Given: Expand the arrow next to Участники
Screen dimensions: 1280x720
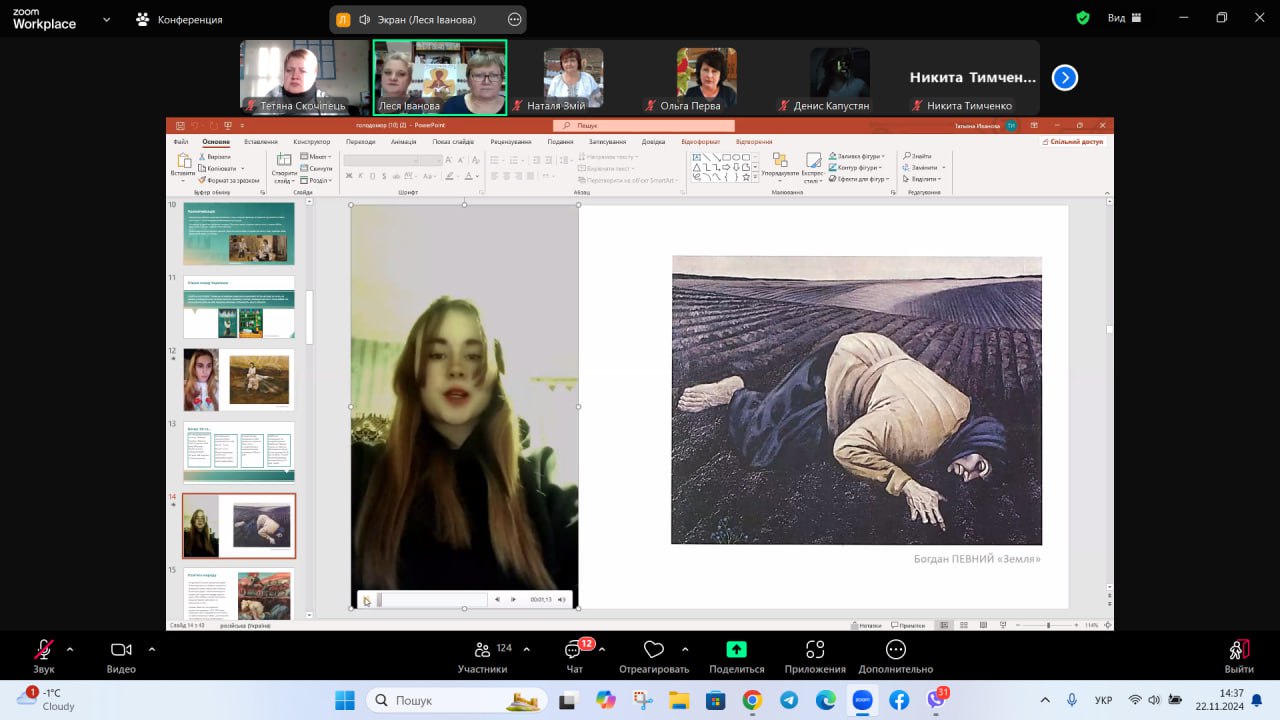Looking at the screenshot, I should click(526, 648).
